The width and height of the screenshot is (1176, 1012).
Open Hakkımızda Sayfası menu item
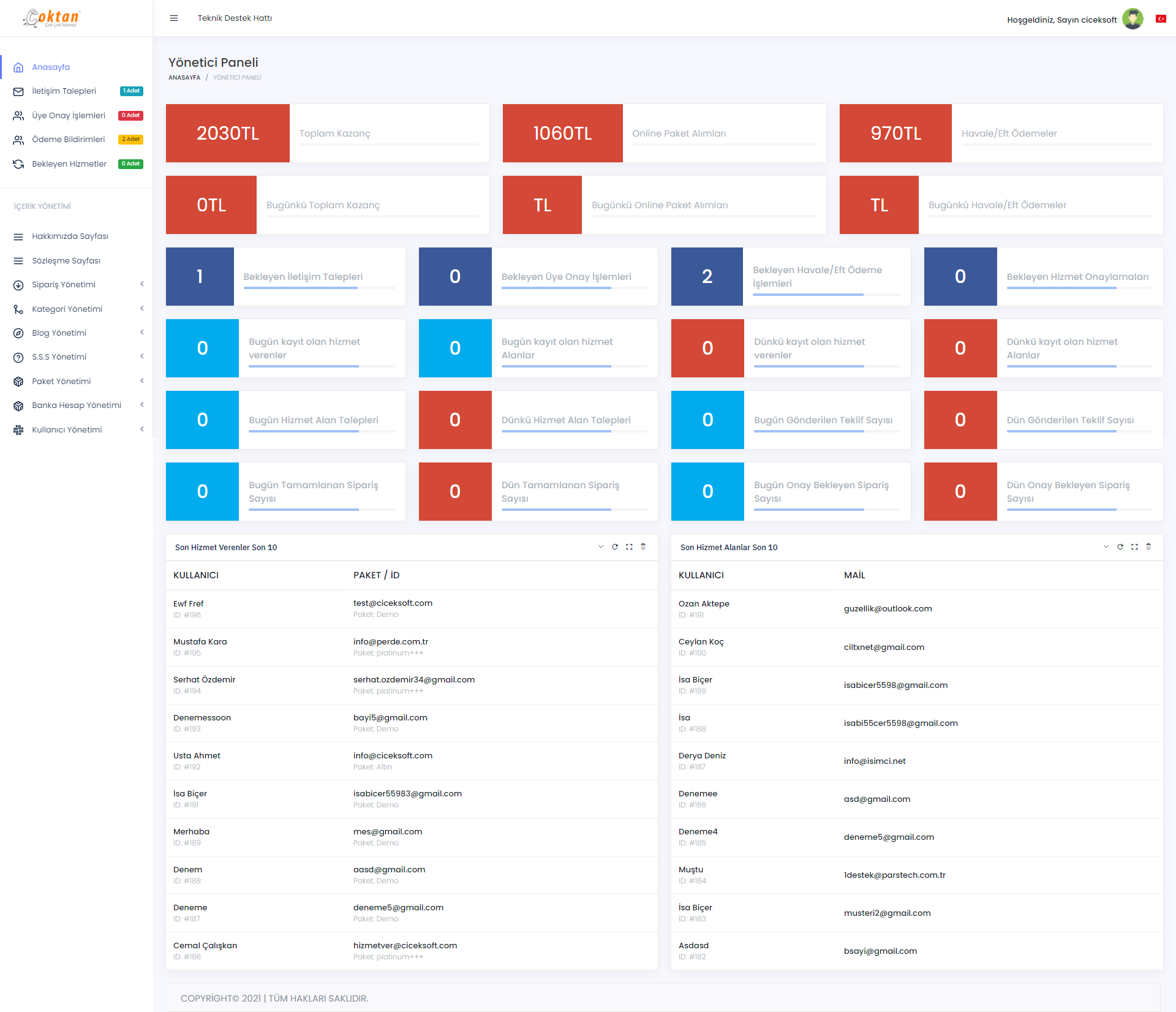coord(76,236)
